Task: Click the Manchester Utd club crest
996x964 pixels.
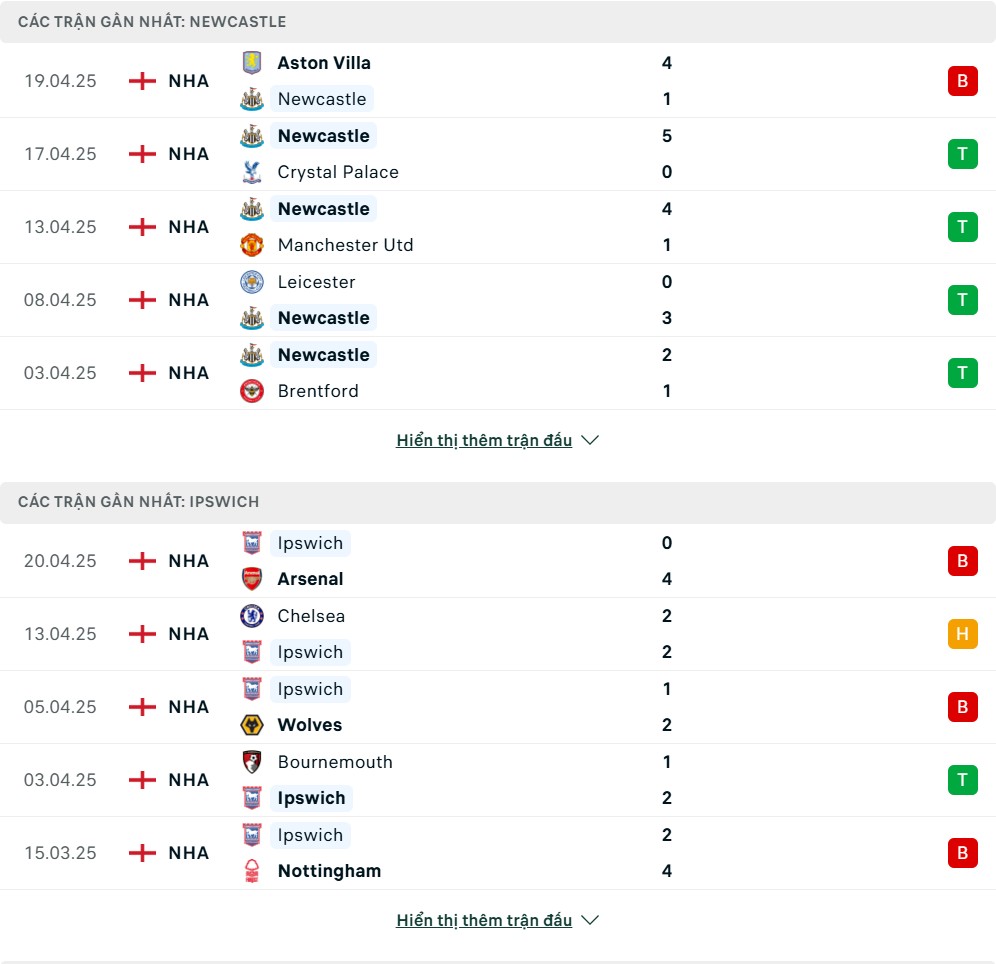Action: click(252, 245)
